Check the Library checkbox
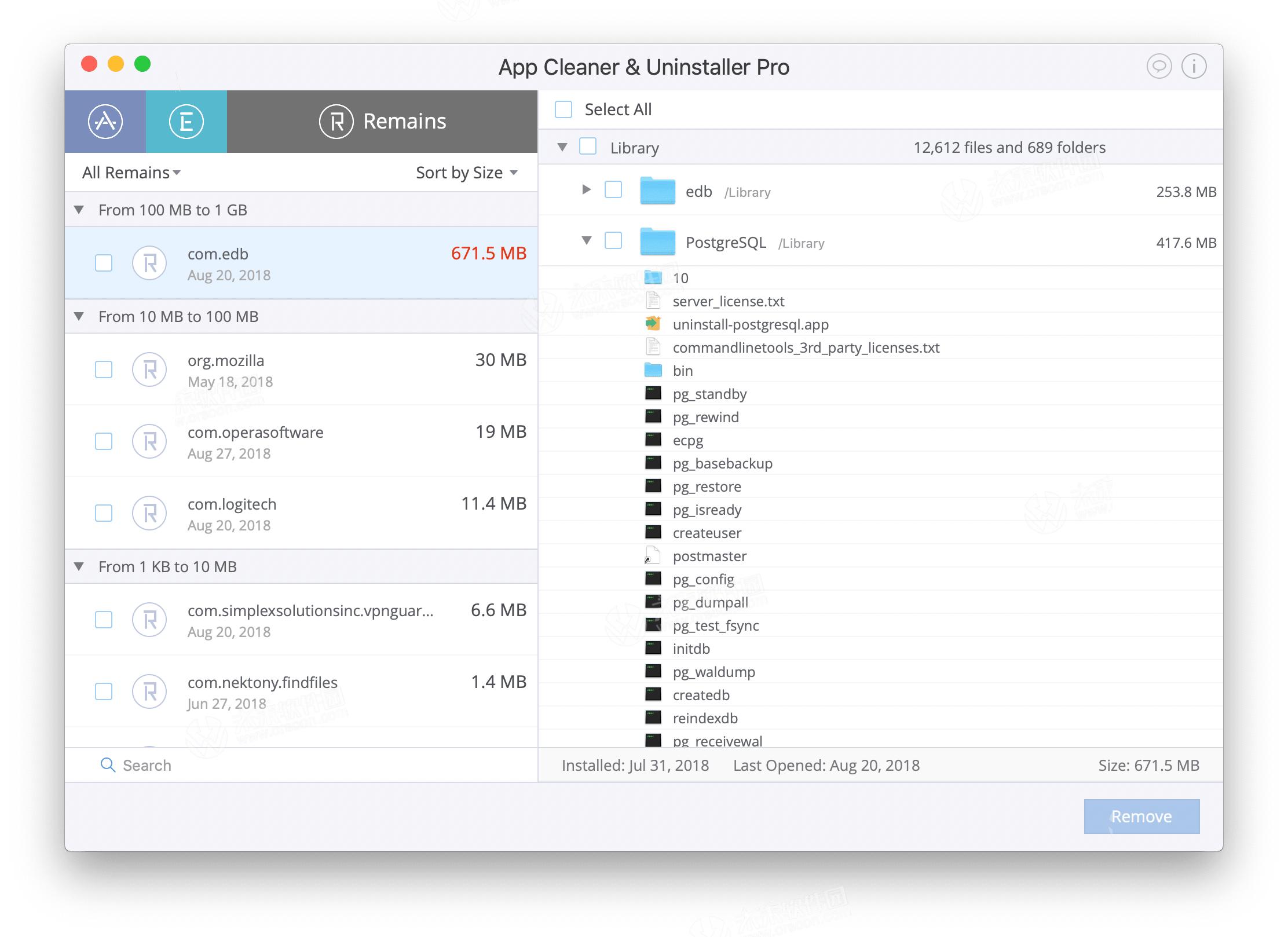Viewport: 1288px width, 937px height. click(x=588, y=147)
